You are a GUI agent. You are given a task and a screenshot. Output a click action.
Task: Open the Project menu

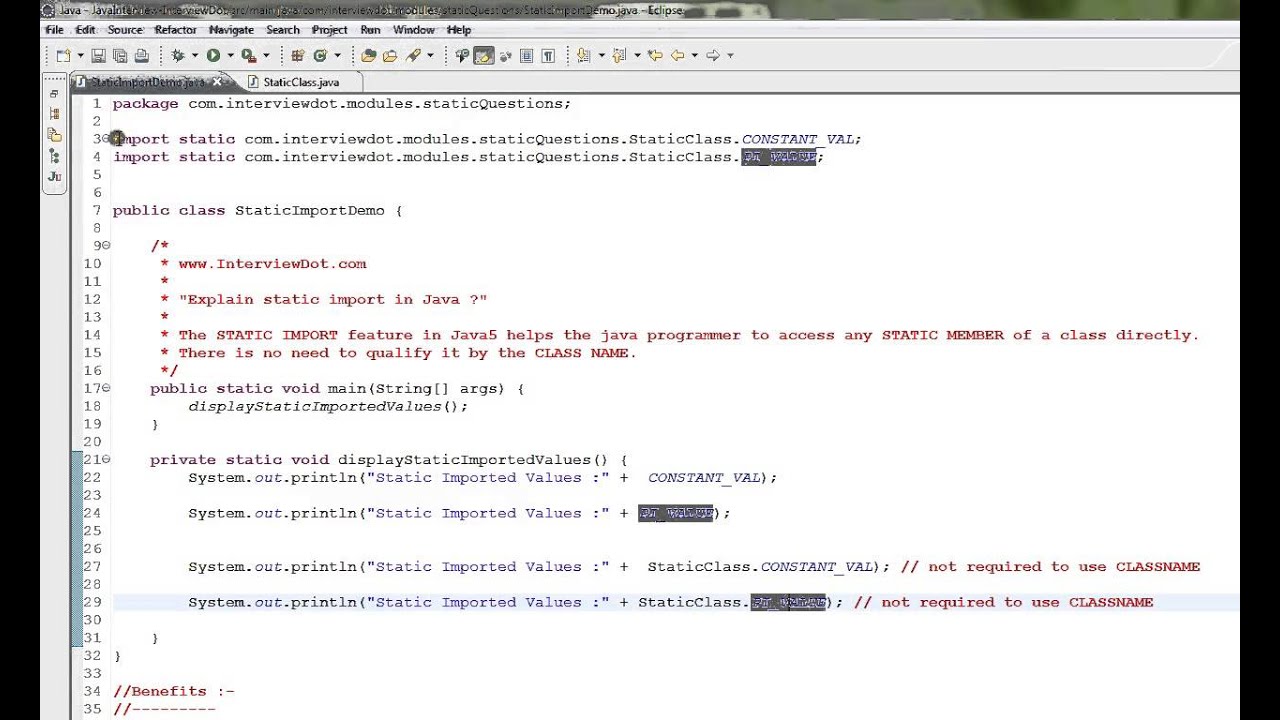[329, 30]
